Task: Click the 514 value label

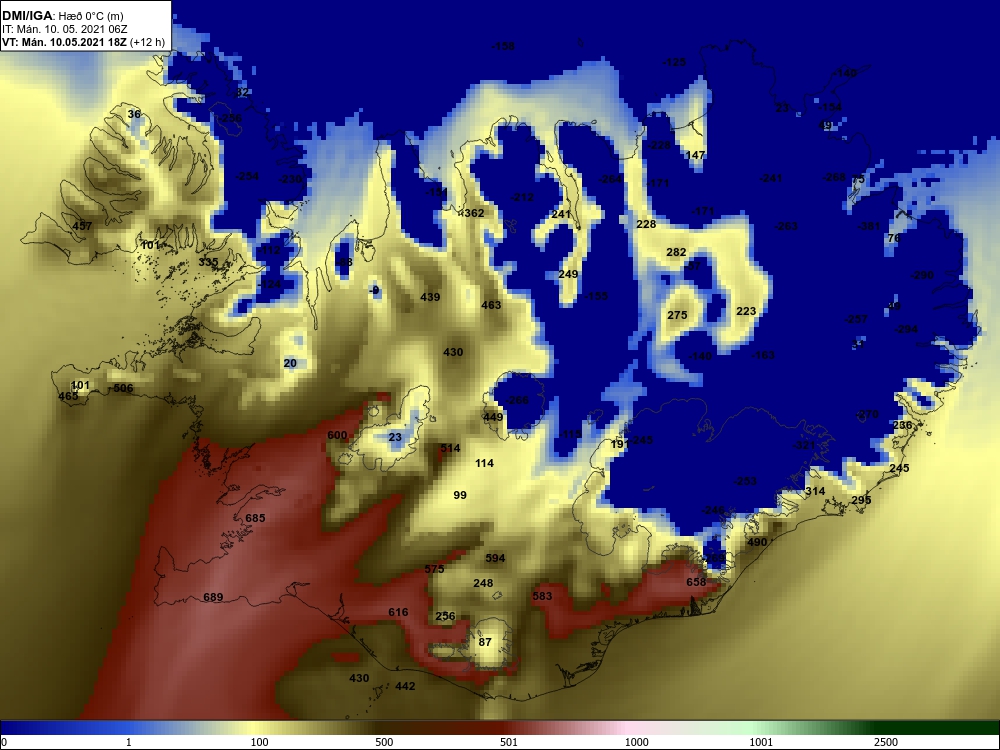Action: (450, 448)
